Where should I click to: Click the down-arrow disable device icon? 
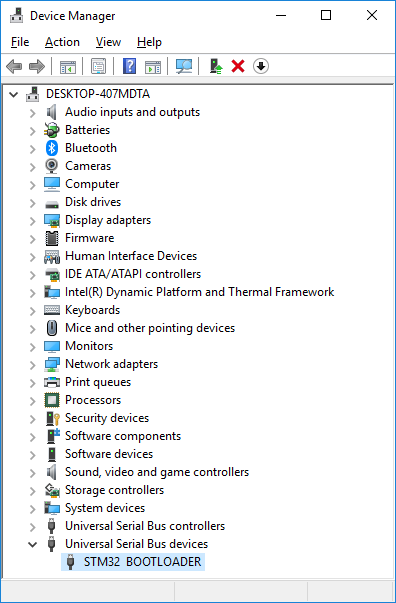point(261,67)
